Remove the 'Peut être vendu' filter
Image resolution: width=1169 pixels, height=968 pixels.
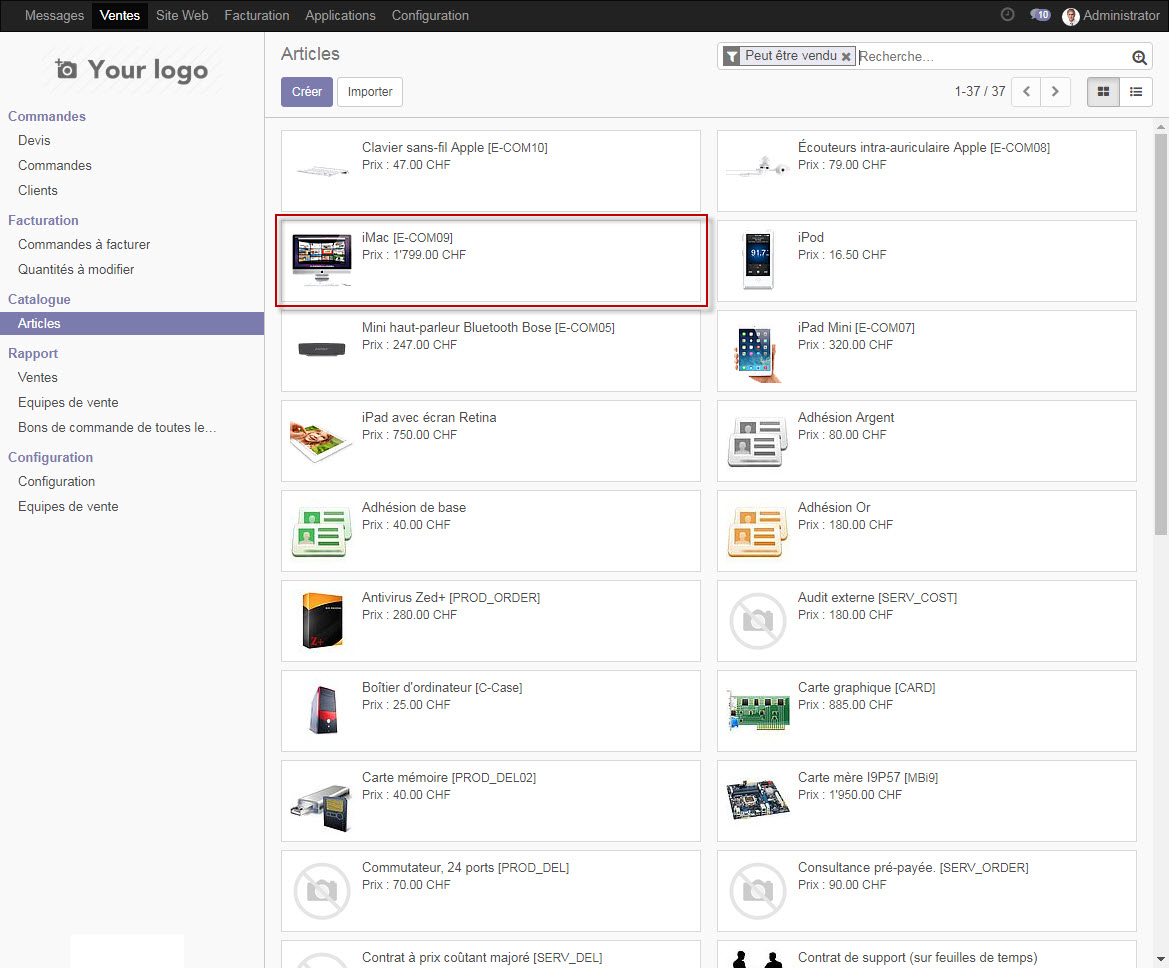click(x=846, y=57)
